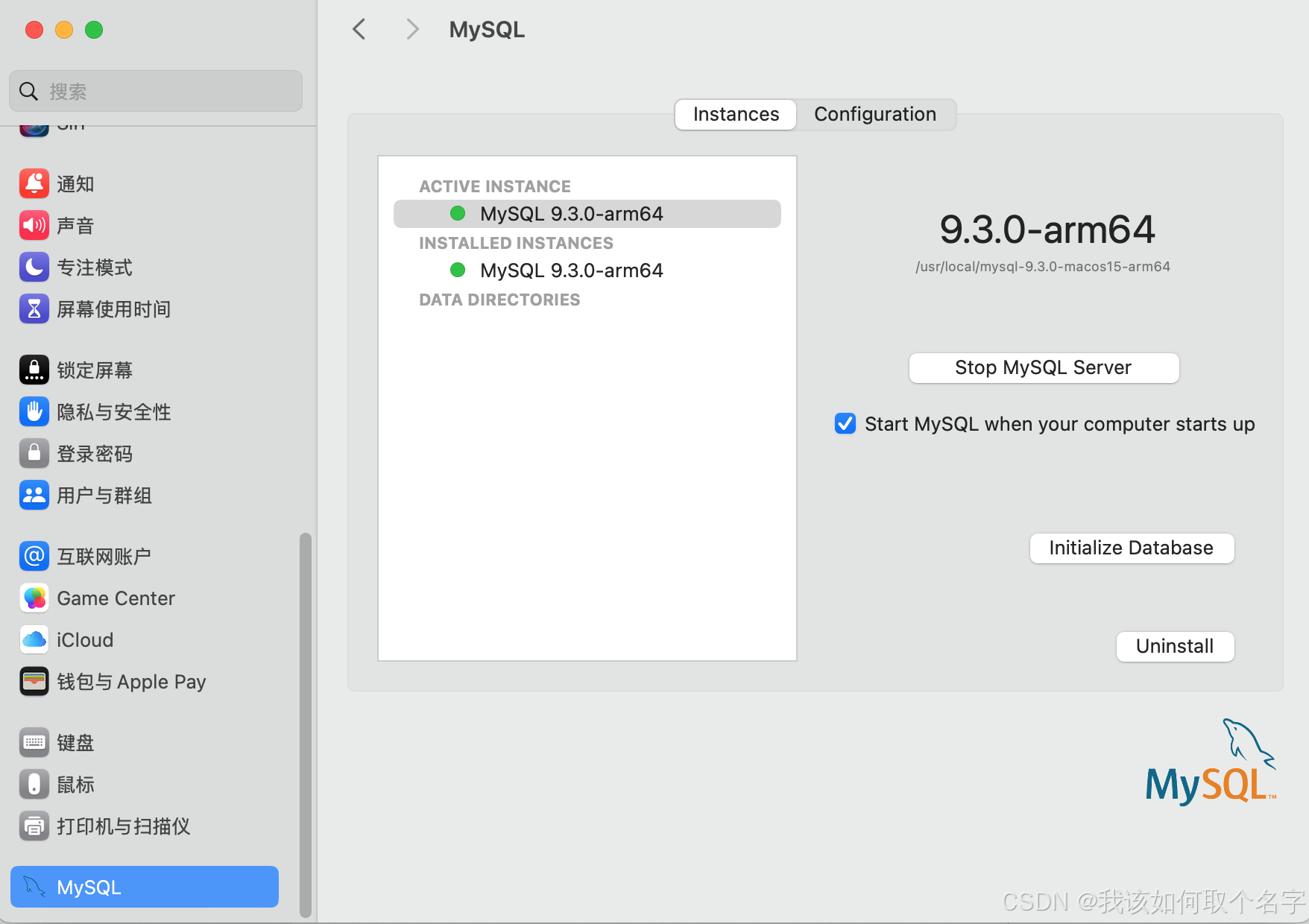Click the green status dot of the installed instance
Screen dimensions: 1309x924
click(x=458, y=270)
